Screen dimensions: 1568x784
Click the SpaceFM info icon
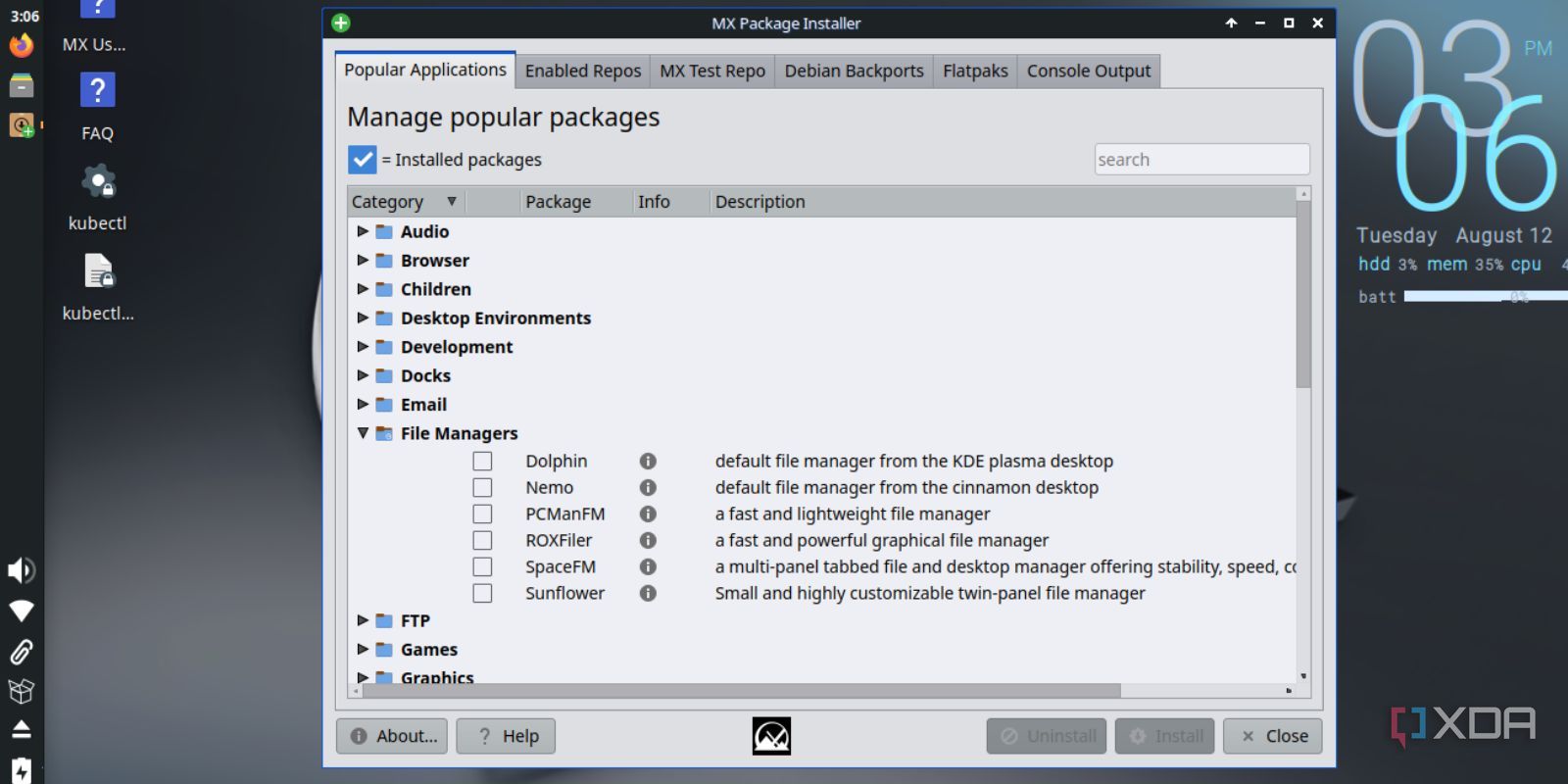pyautogui.click(x=648, y=566)
